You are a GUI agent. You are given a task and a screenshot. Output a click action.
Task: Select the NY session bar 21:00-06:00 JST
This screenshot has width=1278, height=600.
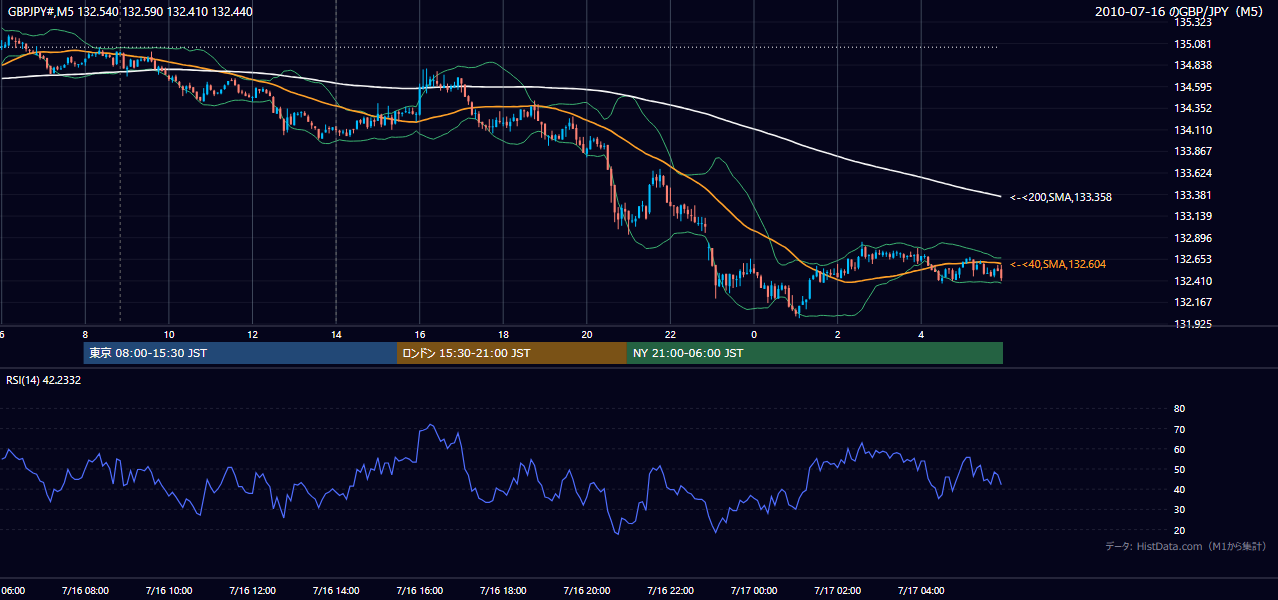(x=815, y=353)
